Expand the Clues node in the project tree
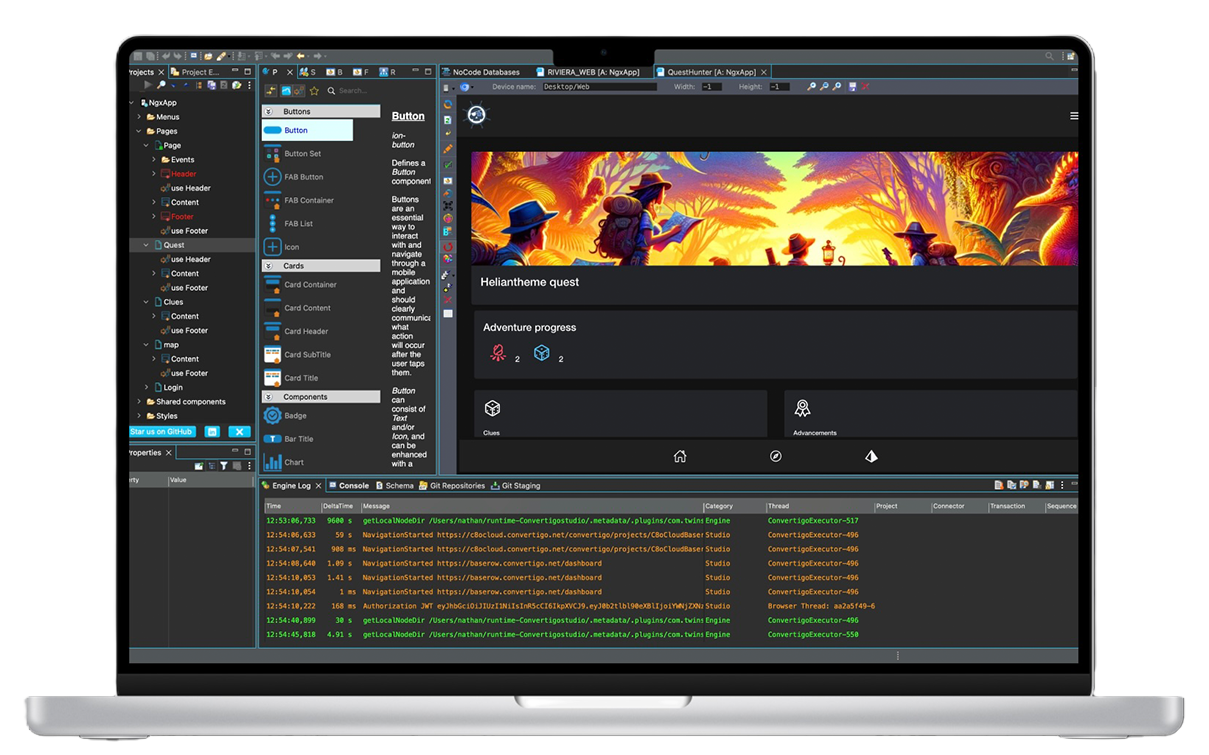 [146, 302]
